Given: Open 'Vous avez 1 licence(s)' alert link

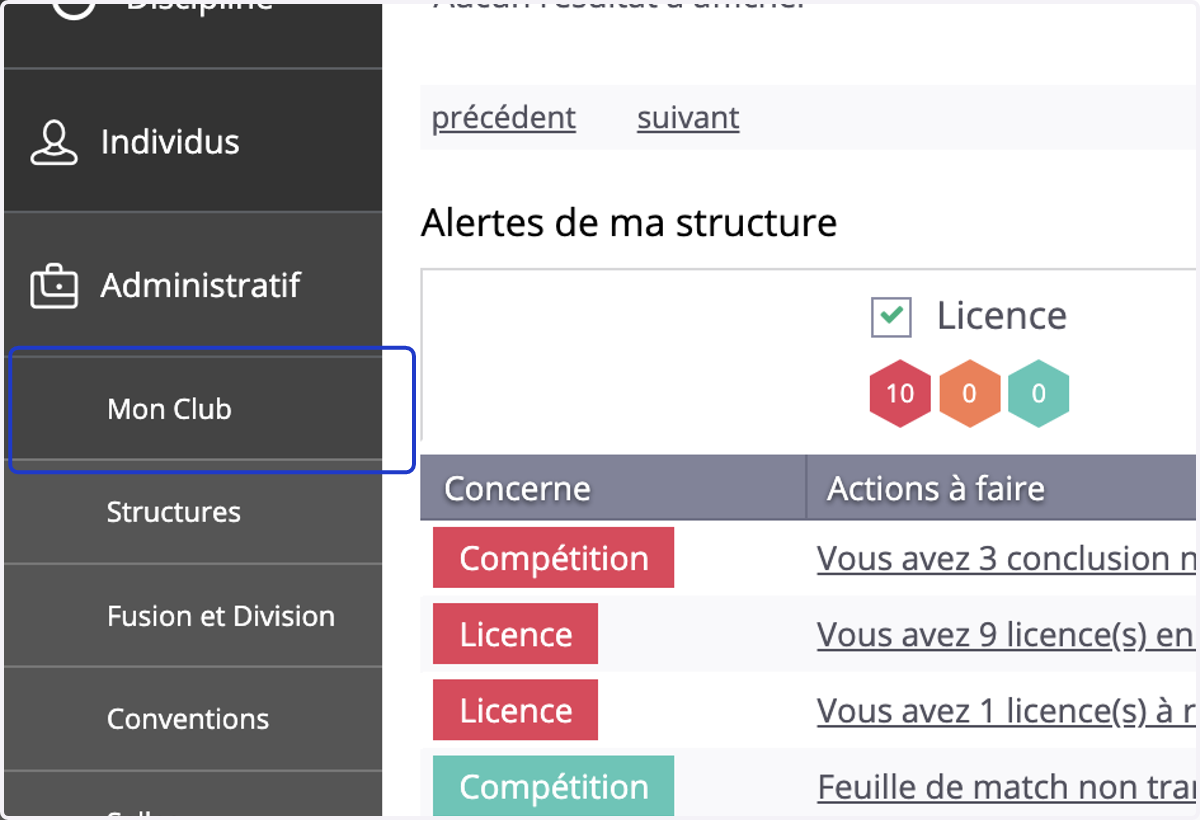Looking at the screenshot, I should tap(1007, 710).
